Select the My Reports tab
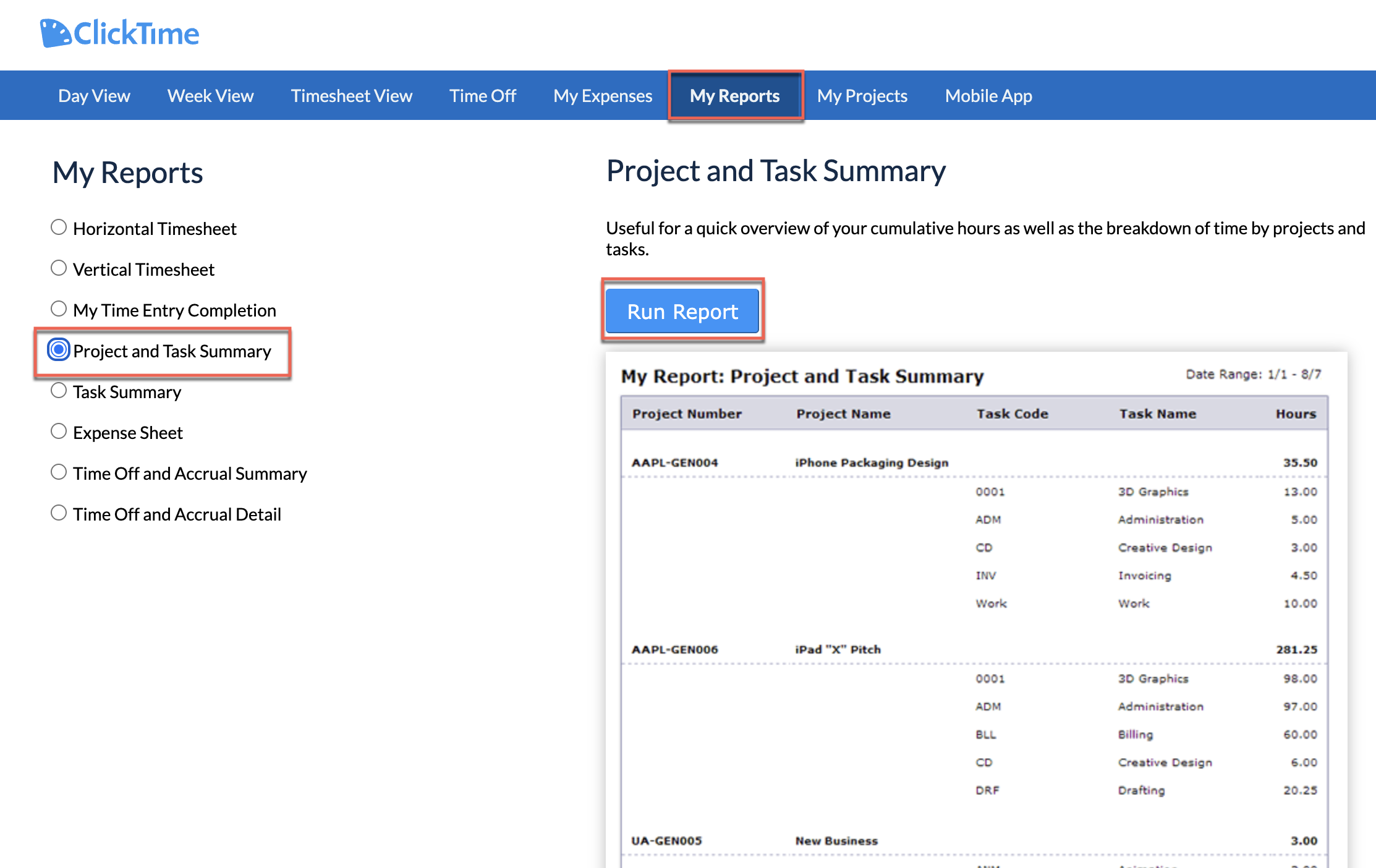This screenshot has width=1376, height=868. tap(735, 96)
